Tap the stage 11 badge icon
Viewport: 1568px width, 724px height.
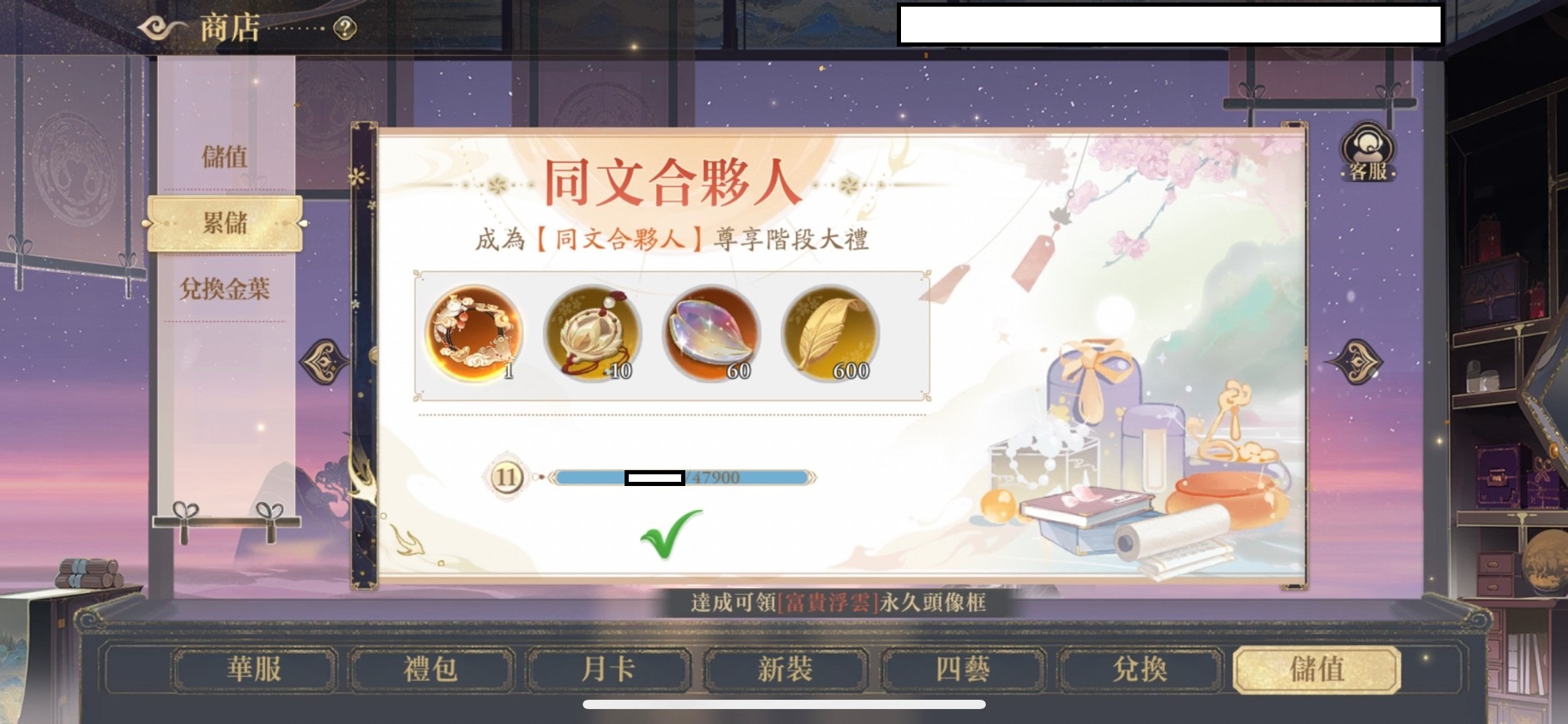point(505,478)
